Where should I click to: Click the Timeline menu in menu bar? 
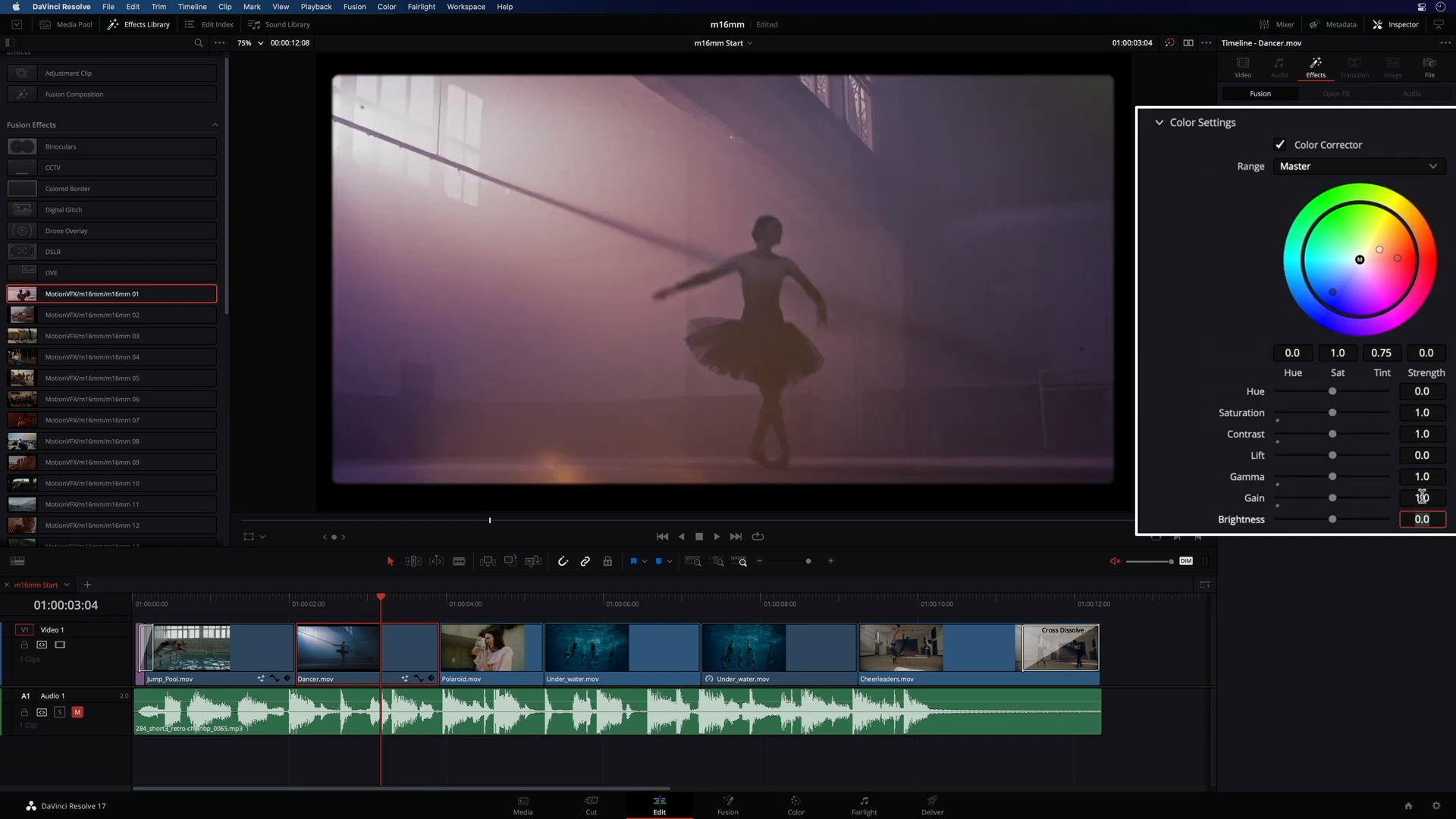pyautogui.click(x=192, y=6)
